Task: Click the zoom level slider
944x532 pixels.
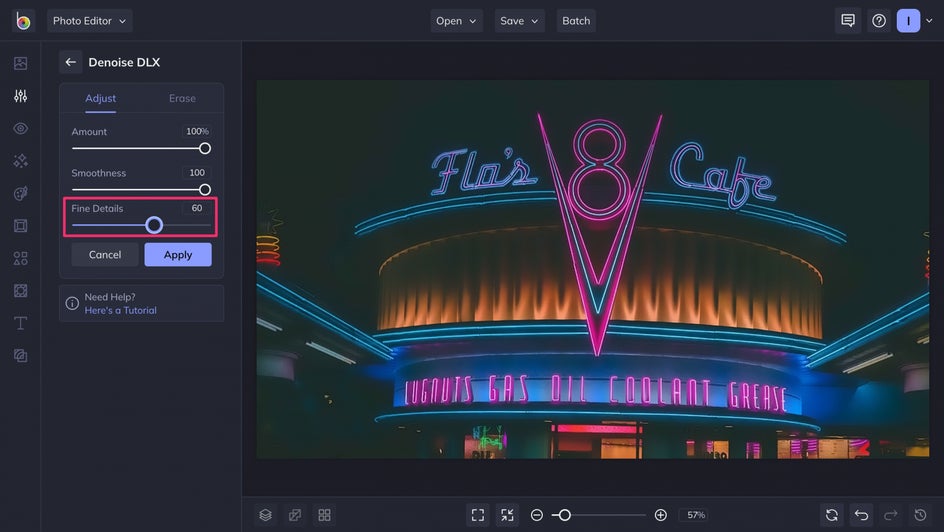Action: coord(599,515)
